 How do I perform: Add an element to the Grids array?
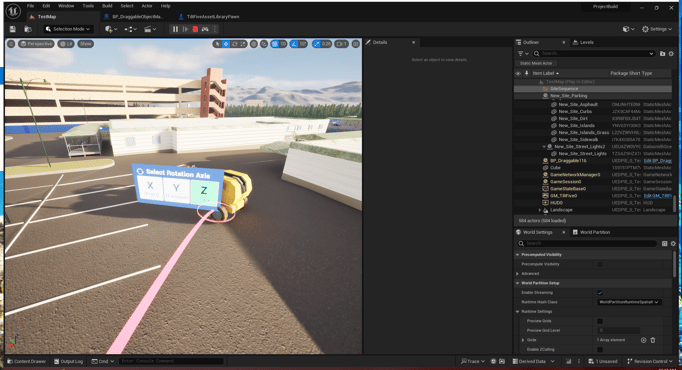[x=643, y=340]
